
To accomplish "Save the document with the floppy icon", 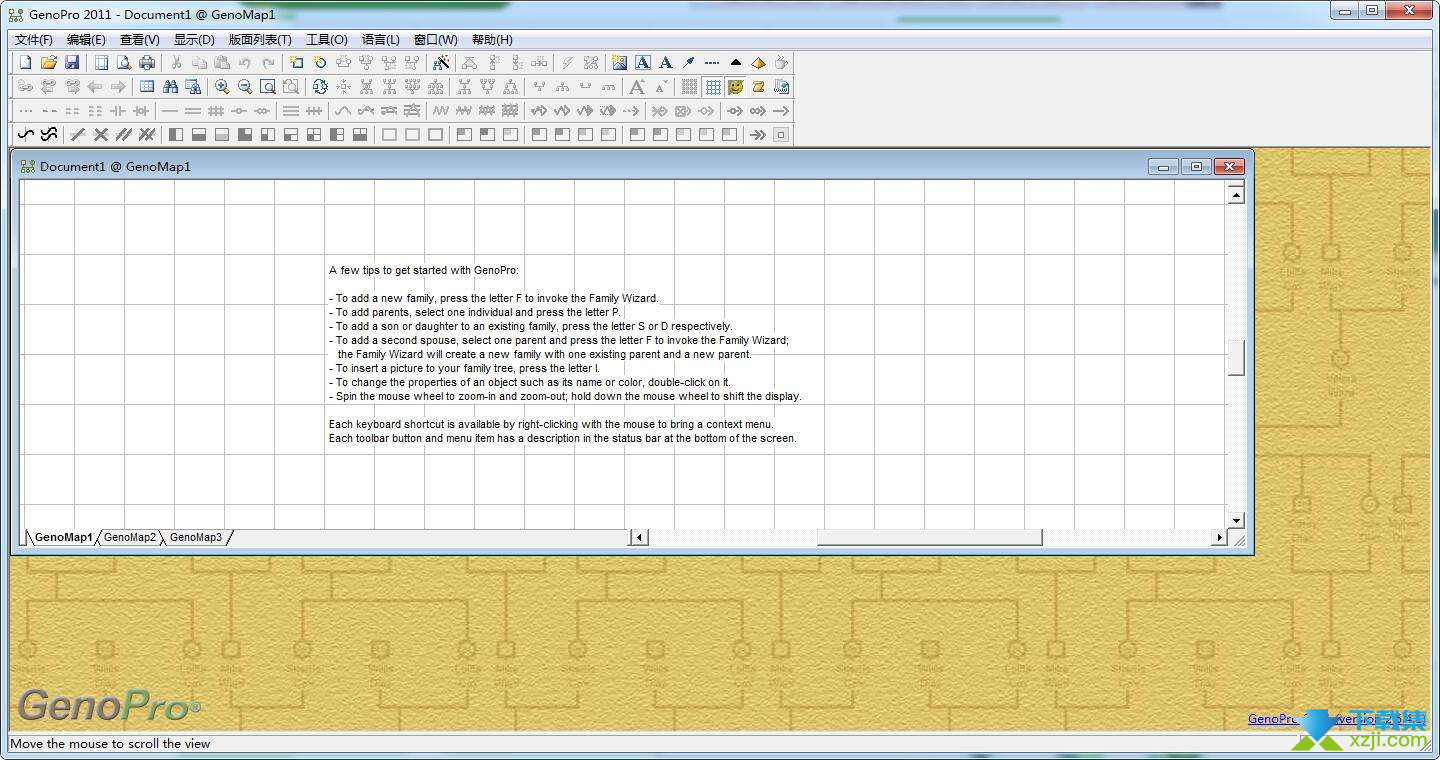I will click(x=72, y=63).
